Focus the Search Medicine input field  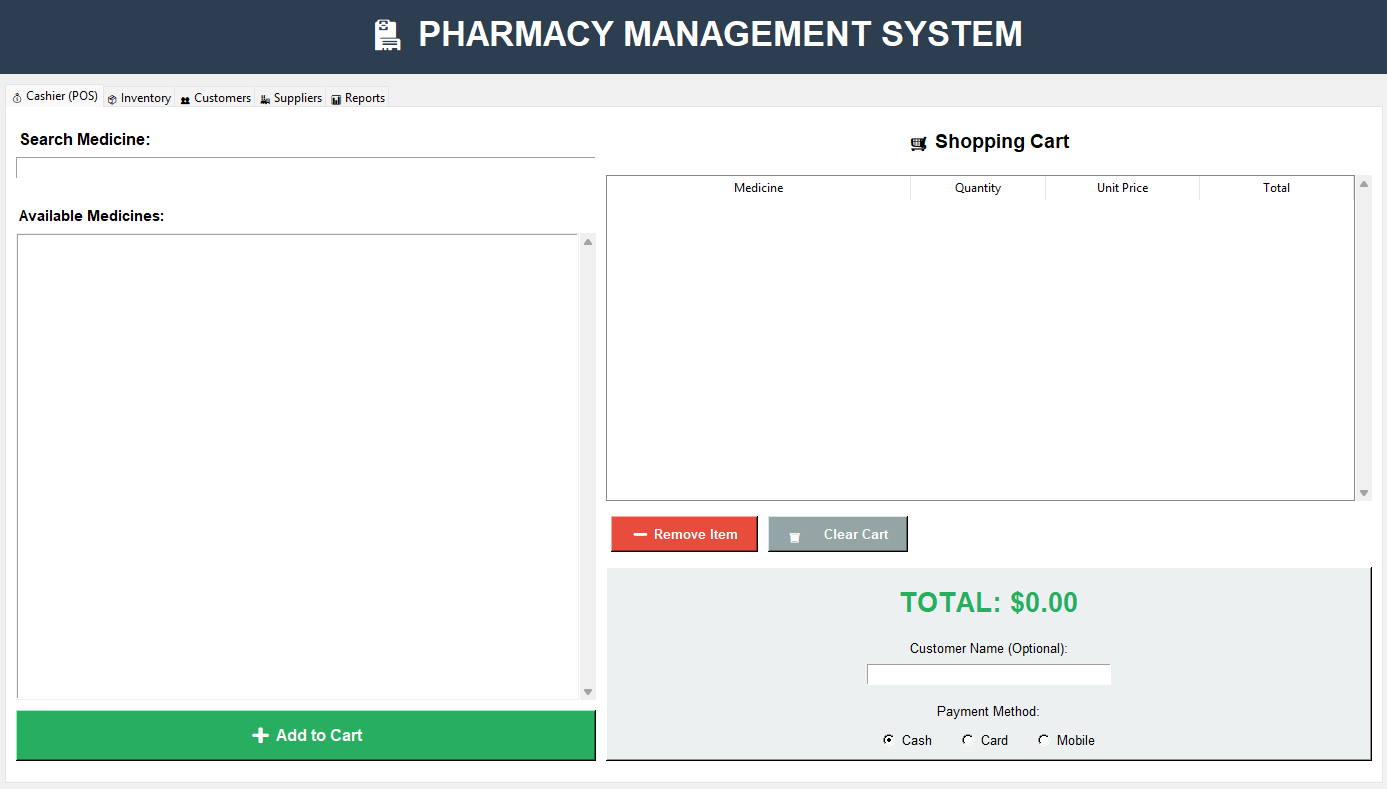(305, 168)
